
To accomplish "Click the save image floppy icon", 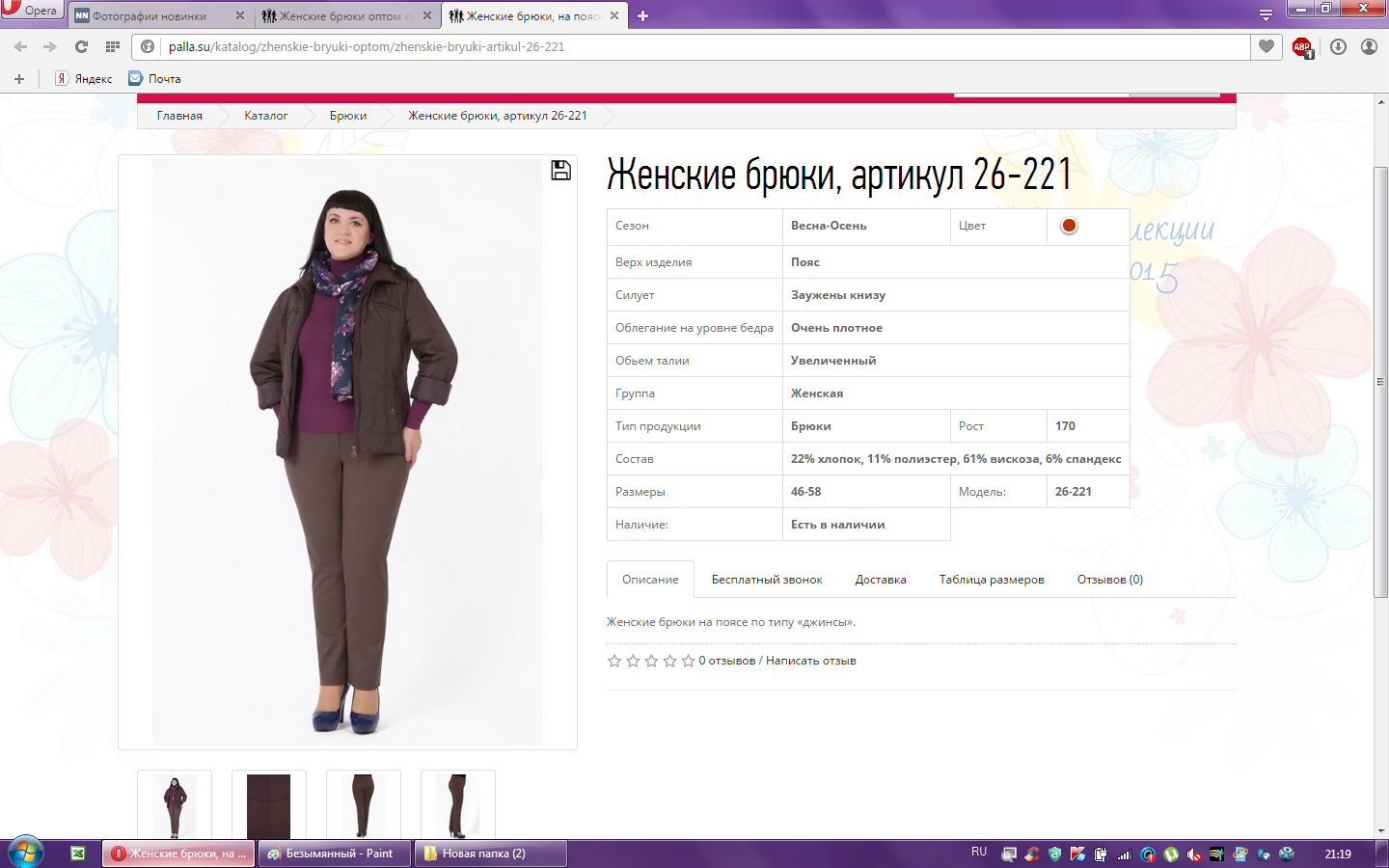I will tap(560, 171).
